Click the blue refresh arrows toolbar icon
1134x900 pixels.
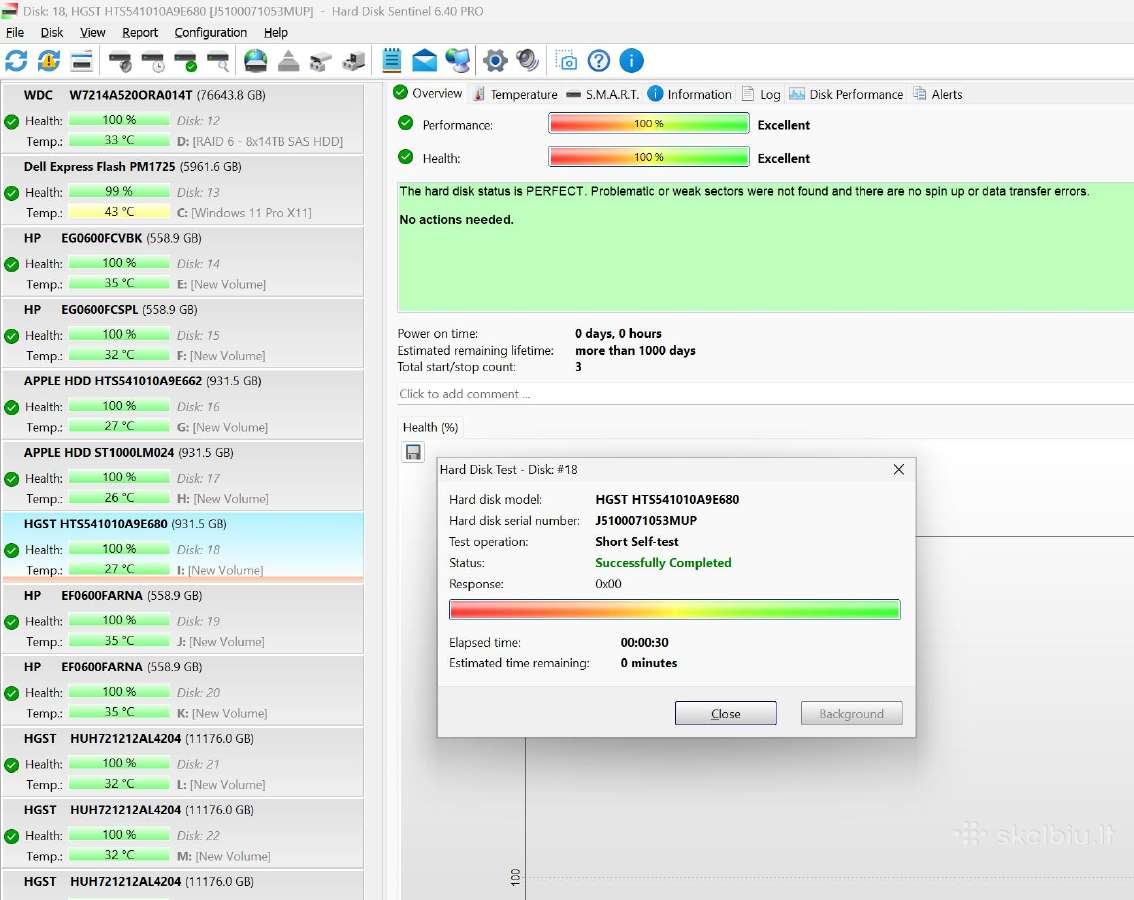(x=16, y=61)
